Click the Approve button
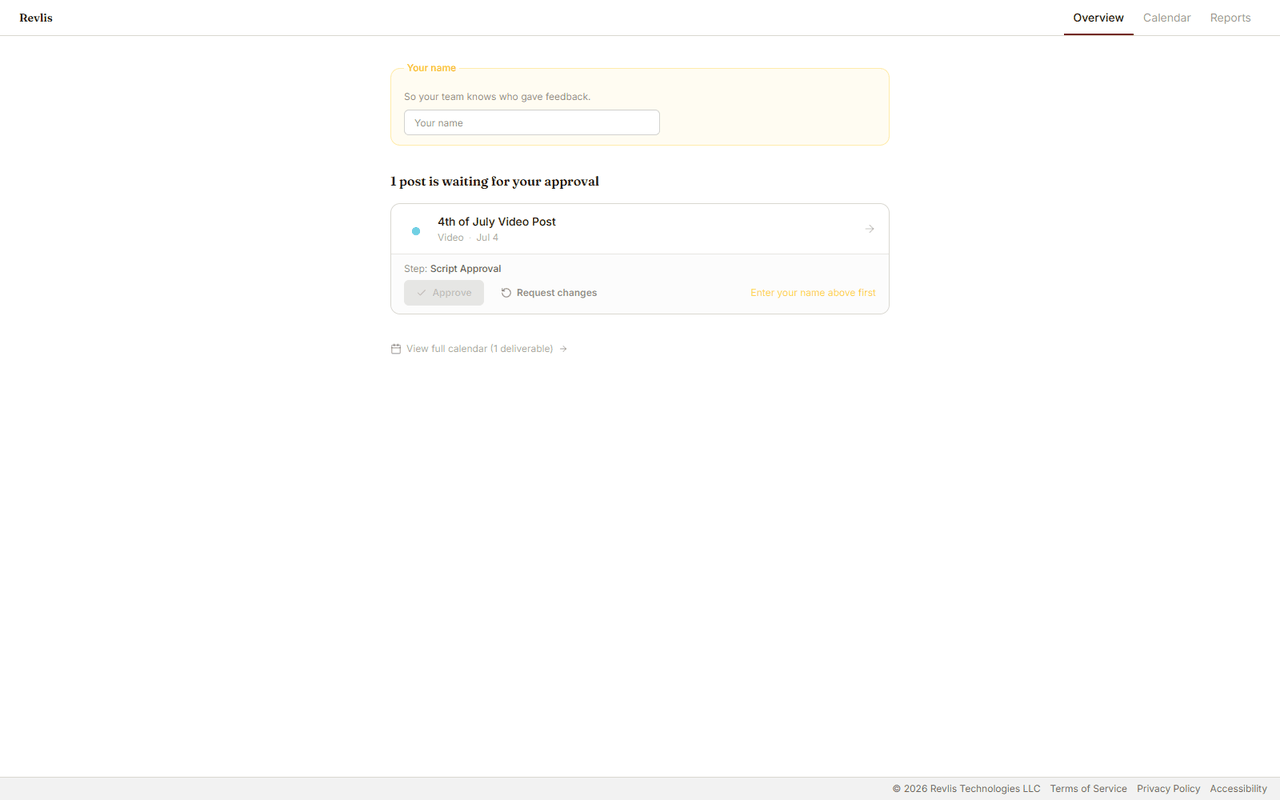The image size is (1280, 800). [x=444, y=293]
